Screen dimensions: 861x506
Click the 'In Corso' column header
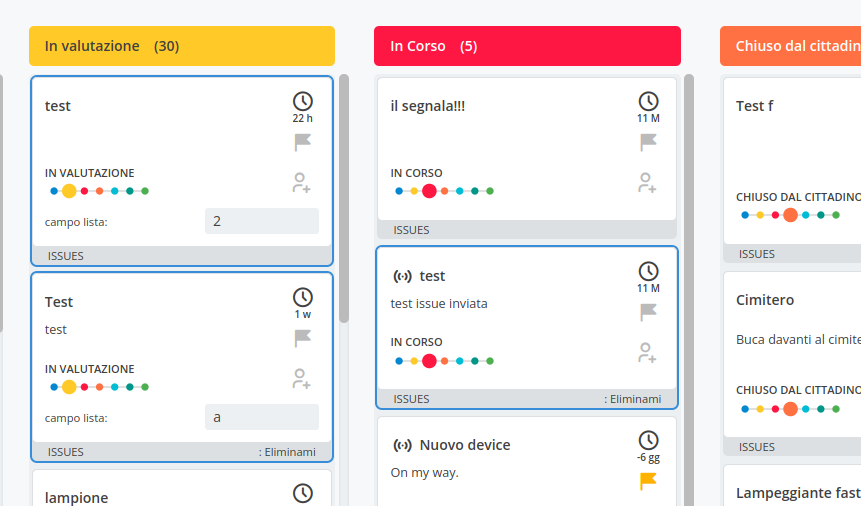(x=527, y=46)
